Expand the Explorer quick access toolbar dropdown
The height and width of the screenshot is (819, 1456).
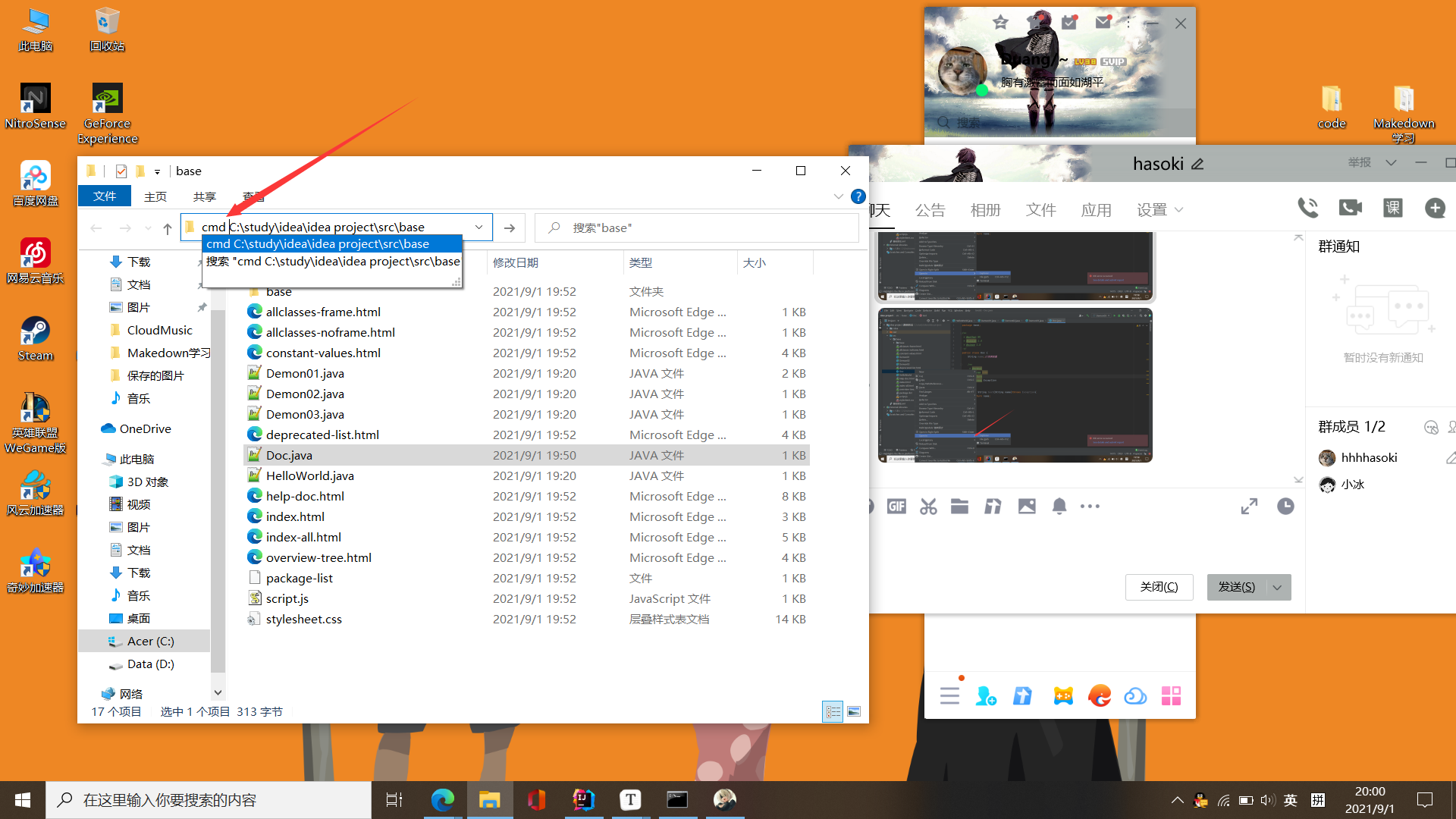pos(157,171)
